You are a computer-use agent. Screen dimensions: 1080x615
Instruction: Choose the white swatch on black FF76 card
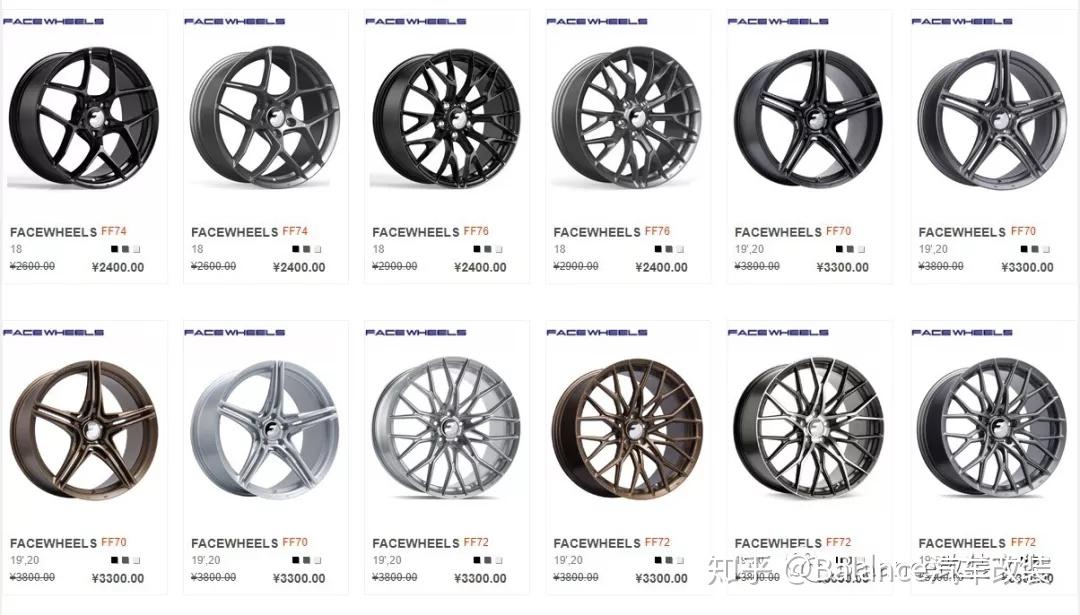point(499,249)
